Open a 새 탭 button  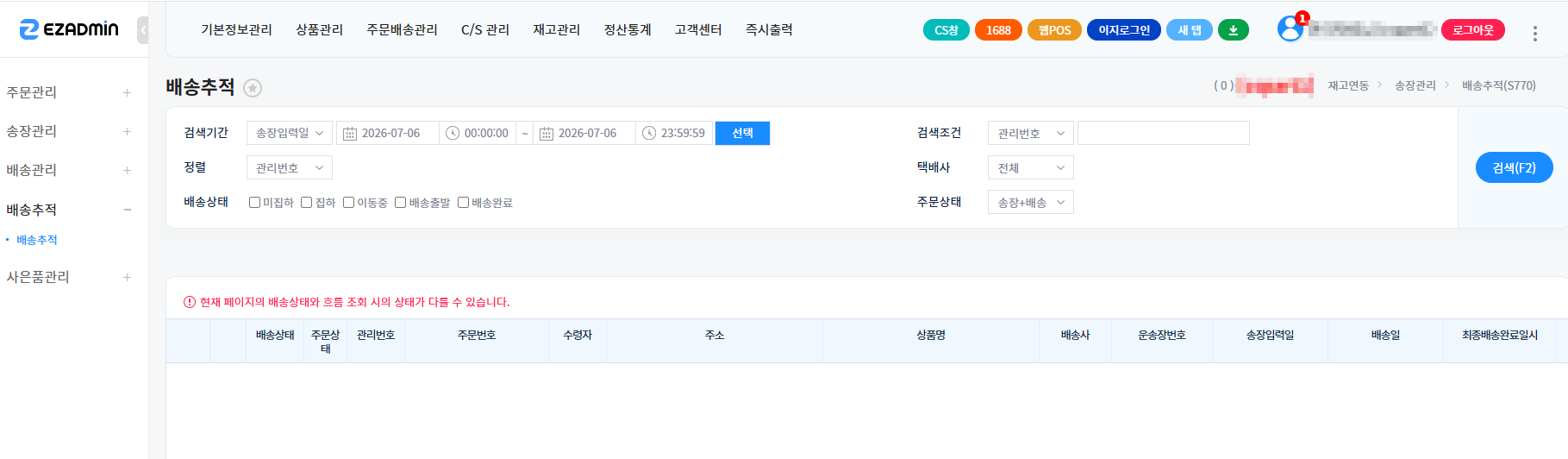(1190, 30)
